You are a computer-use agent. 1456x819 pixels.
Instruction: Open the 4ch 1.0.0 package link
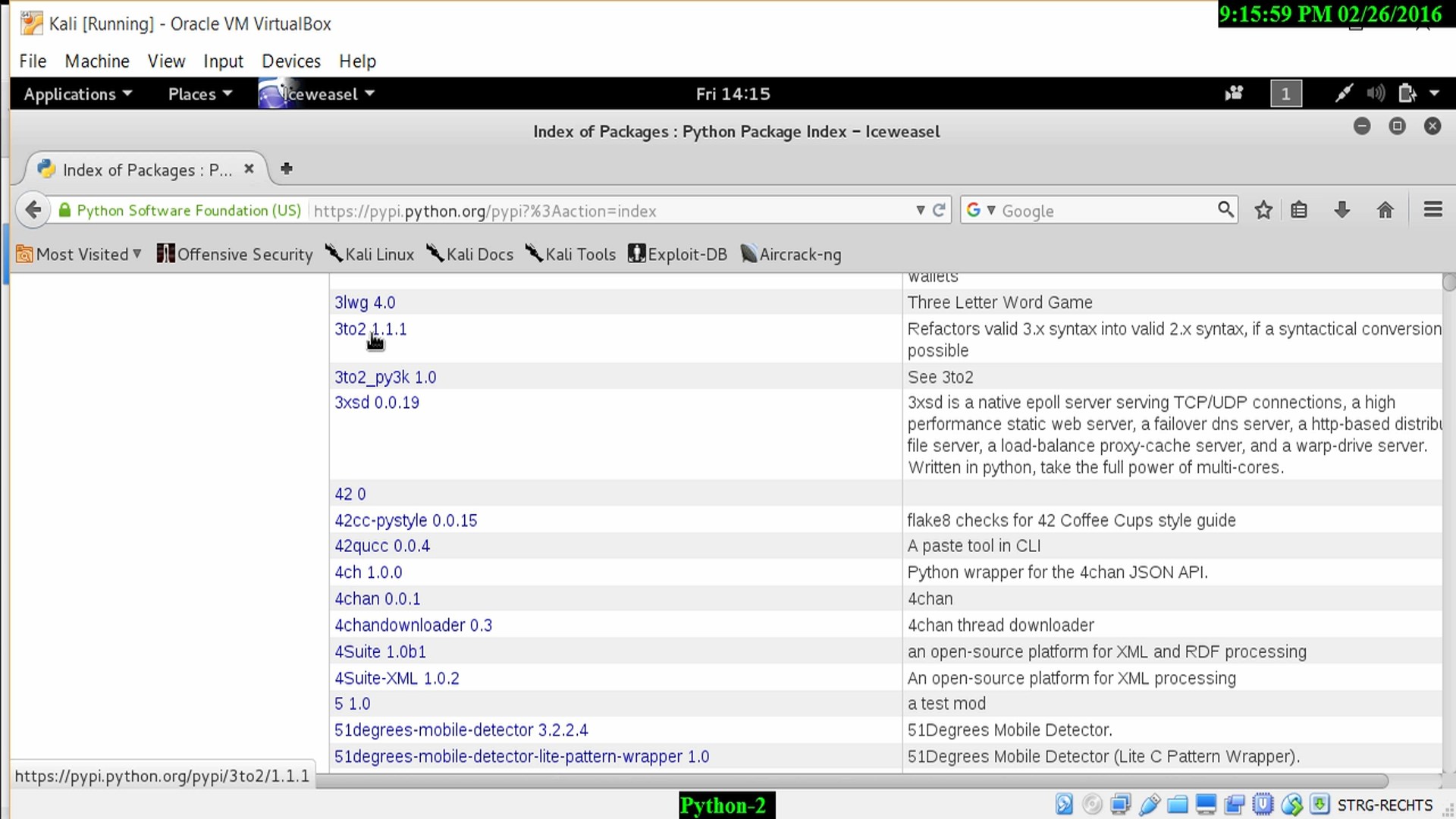tap(369, 573)
